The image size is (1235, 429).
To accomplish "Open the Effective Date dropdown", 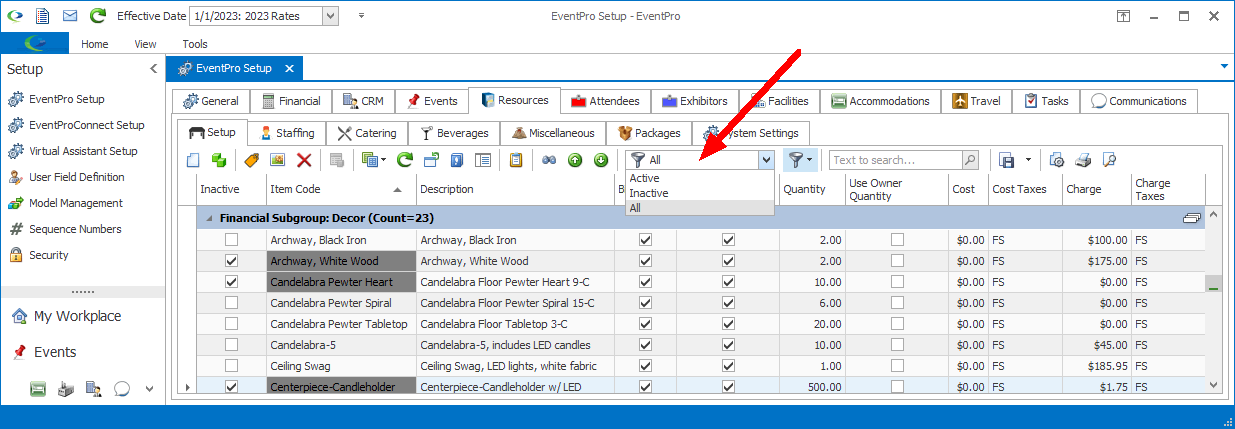I will (330, 16).
